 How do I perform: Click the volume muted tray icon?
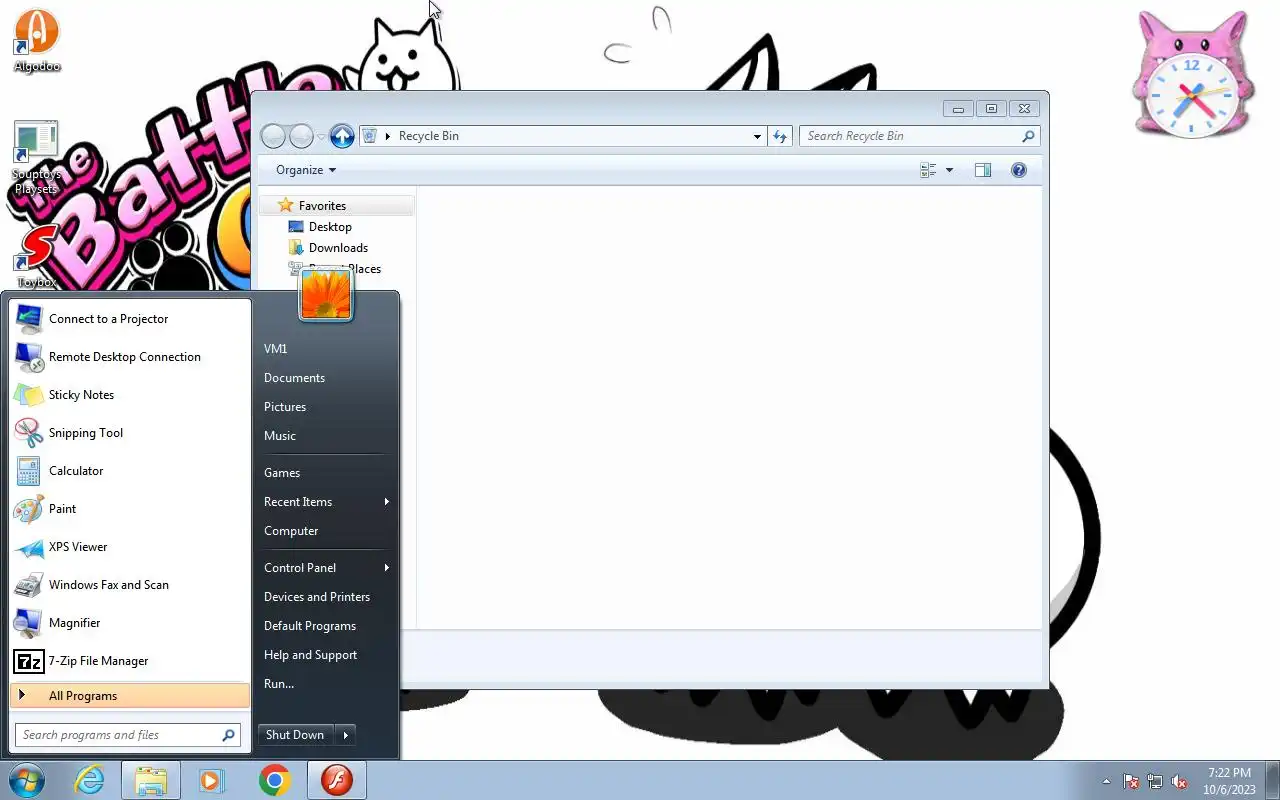pos(1179,781)
